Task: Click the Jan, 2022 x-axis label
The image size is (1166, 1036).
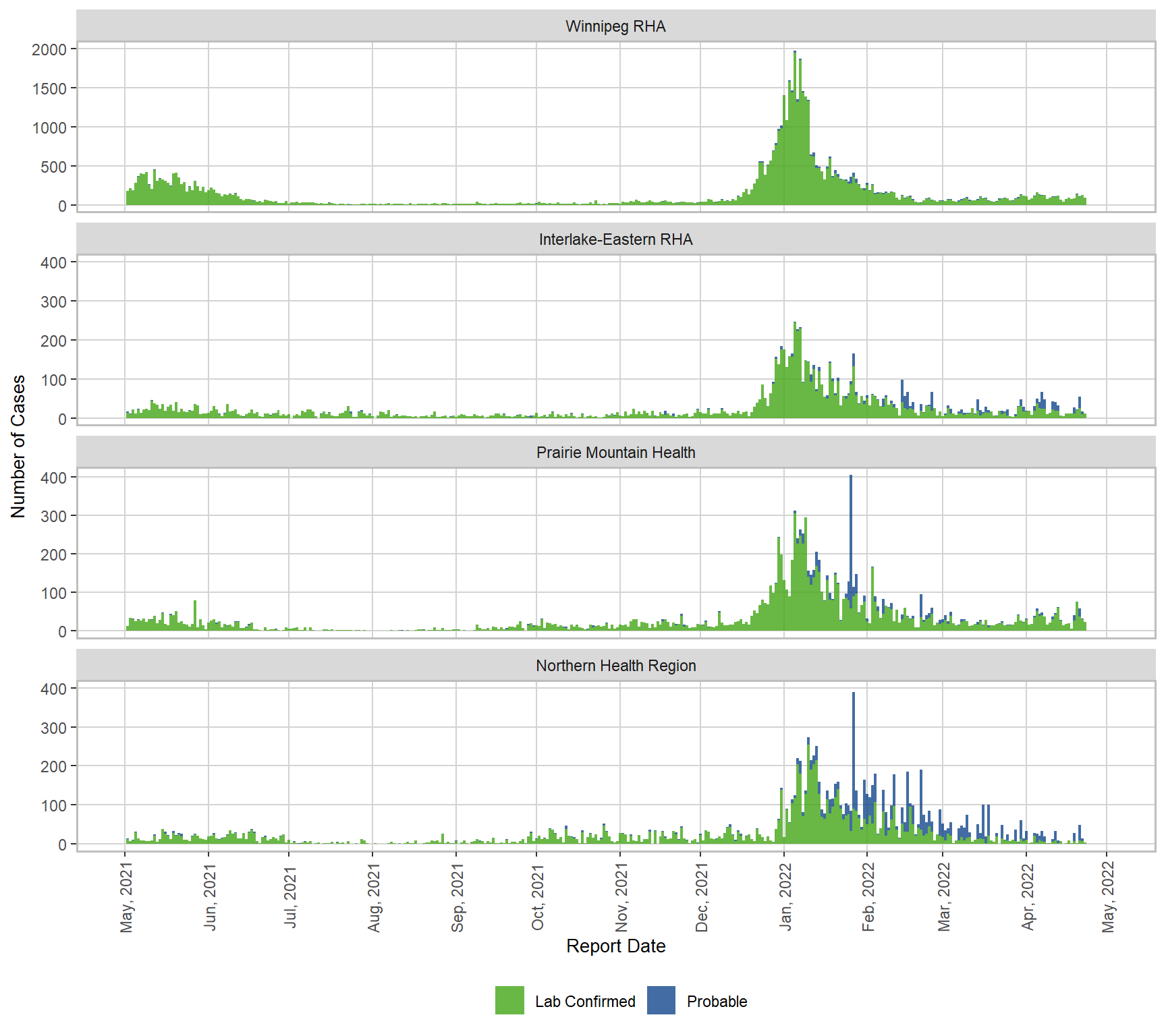Action: click(785, 897)
